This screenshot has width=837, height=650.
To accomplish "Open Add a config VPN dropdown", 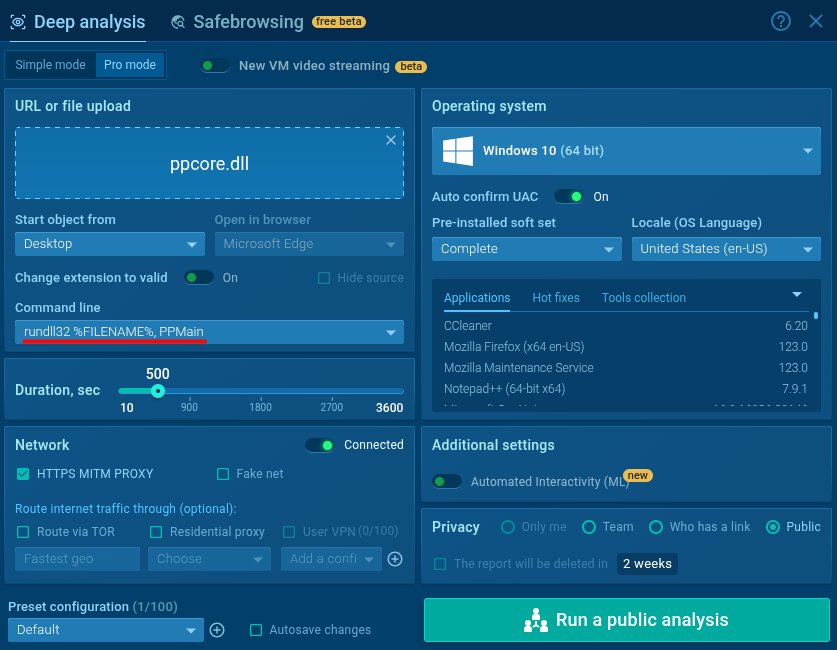I will pos(331,559).
